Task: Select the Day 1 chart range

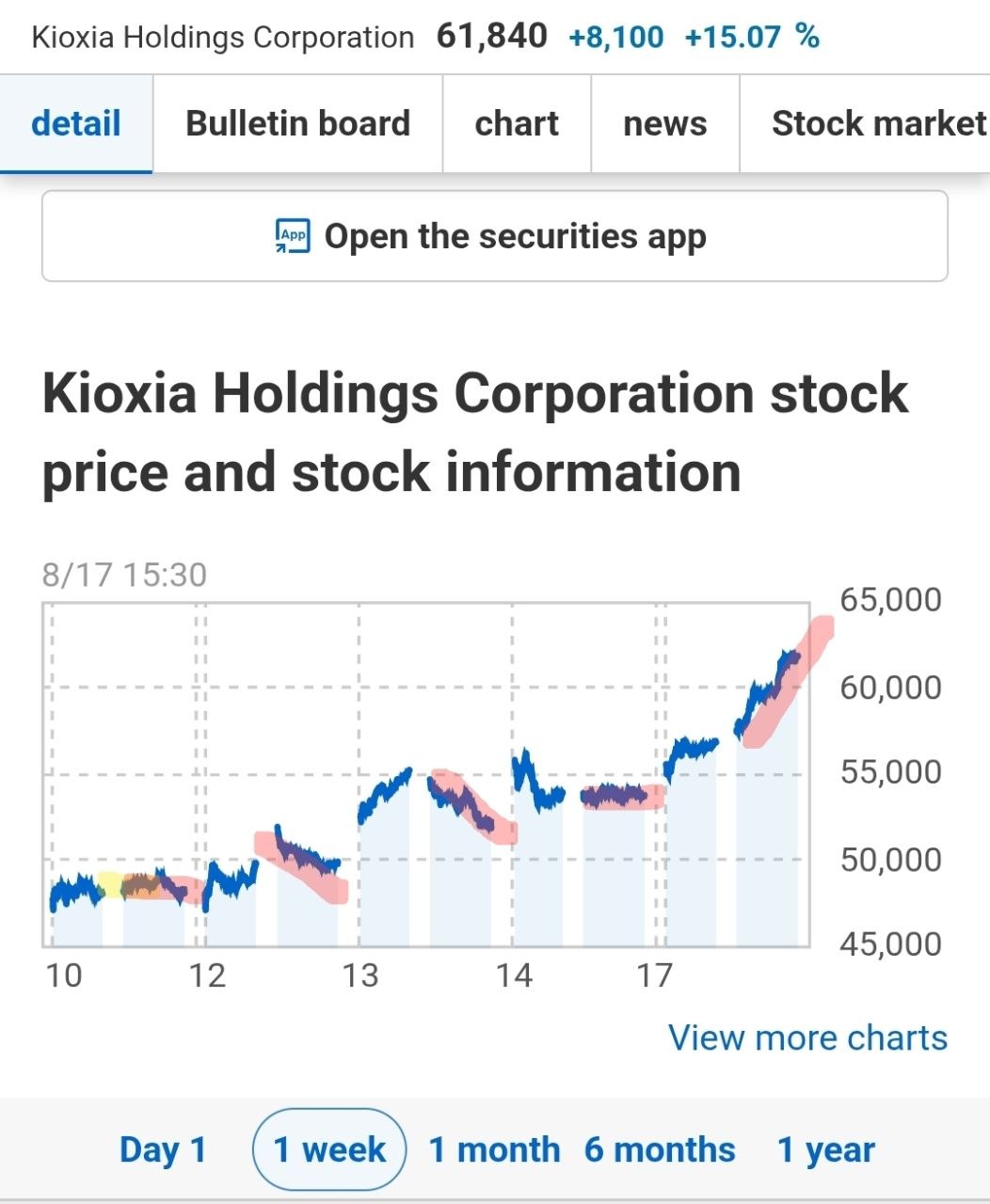Action: (x=162, y=1149)
